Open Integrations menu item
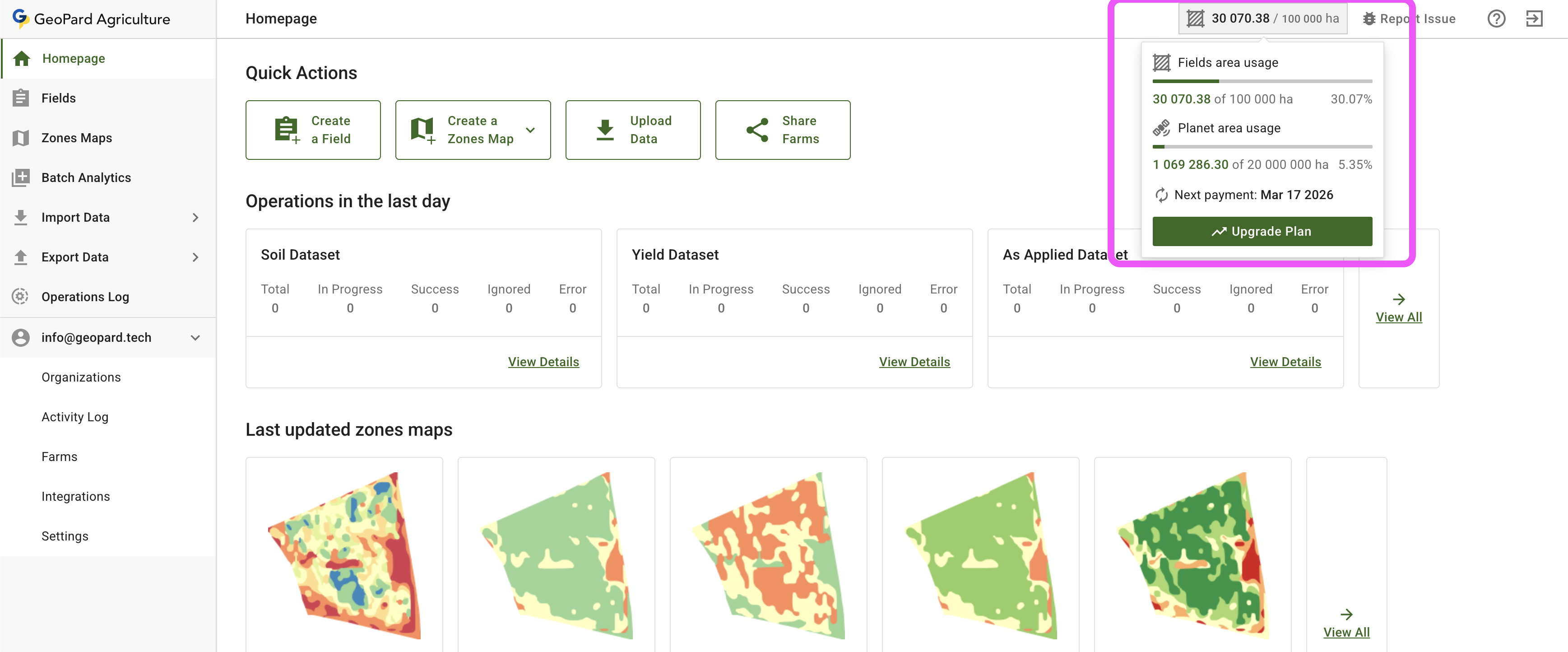This screenshot has height=652, width=1568. pyautogui.click(x=75, y=496)
